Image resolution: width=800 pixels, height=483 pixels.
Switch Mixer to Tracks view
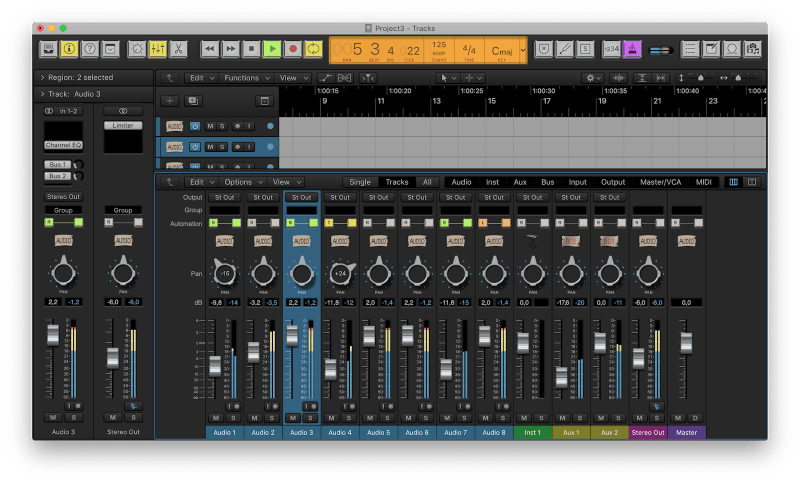pos(397,182)
